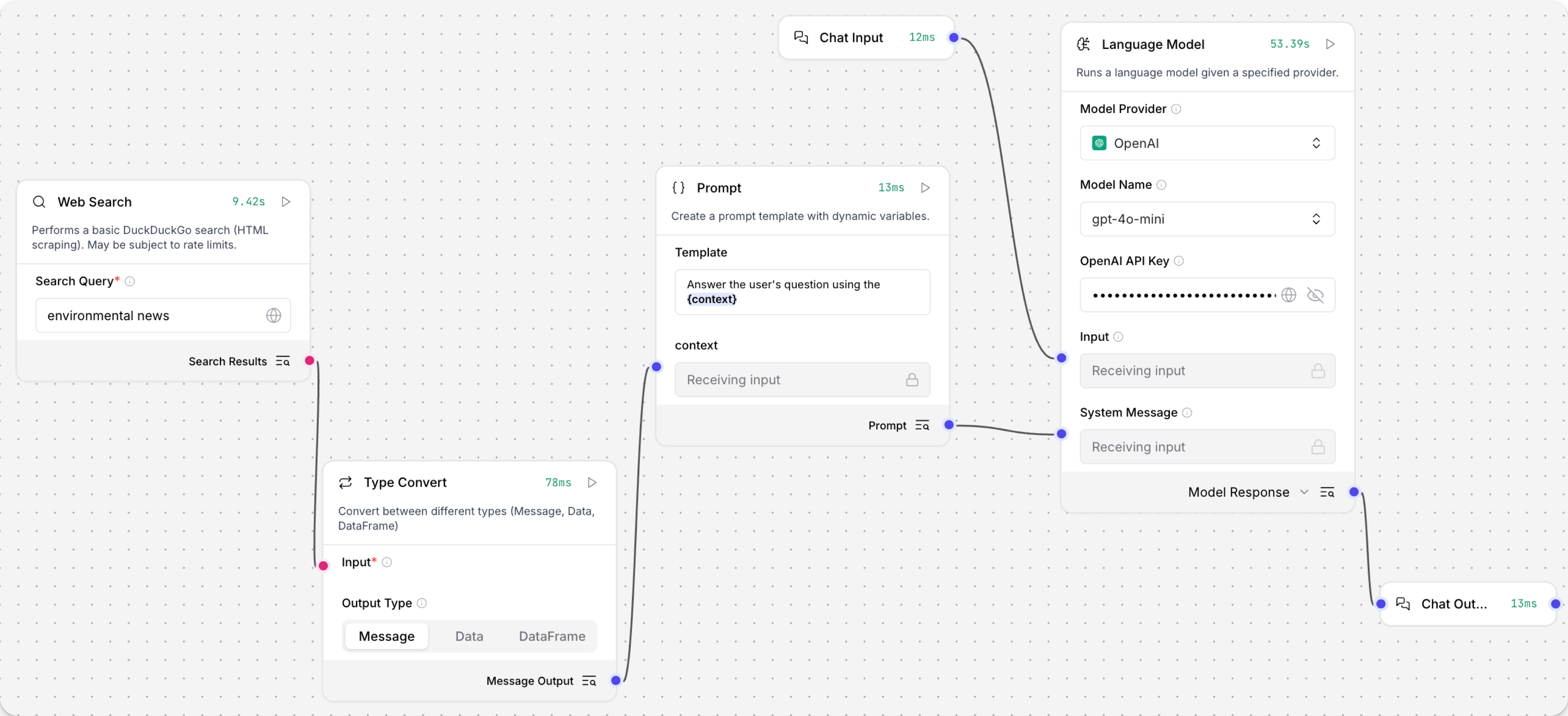Click the Web Search magnifier icon

[39, 202]
